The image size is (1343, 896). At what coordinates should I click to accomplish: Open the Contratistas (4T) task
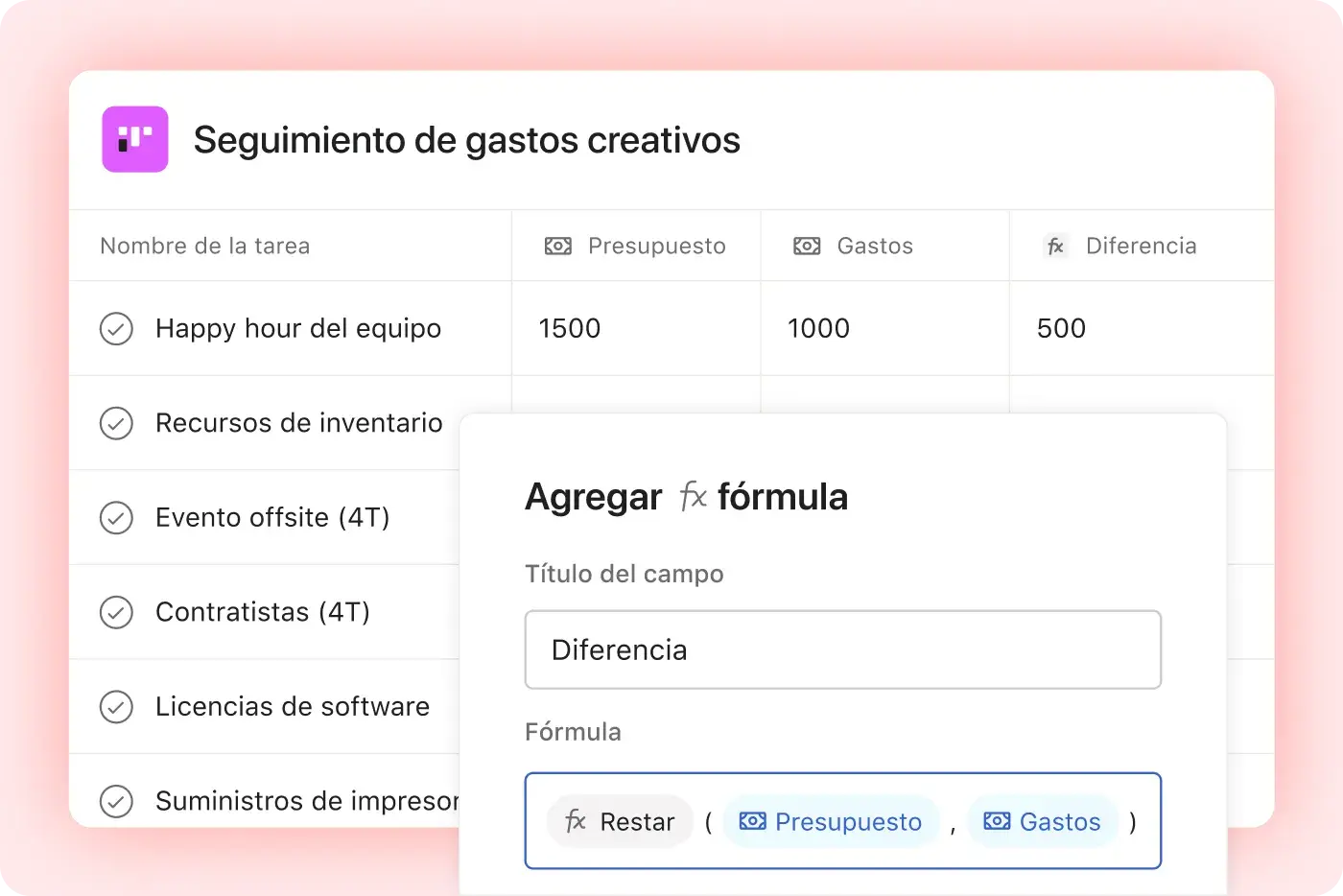tap(263, 612)
